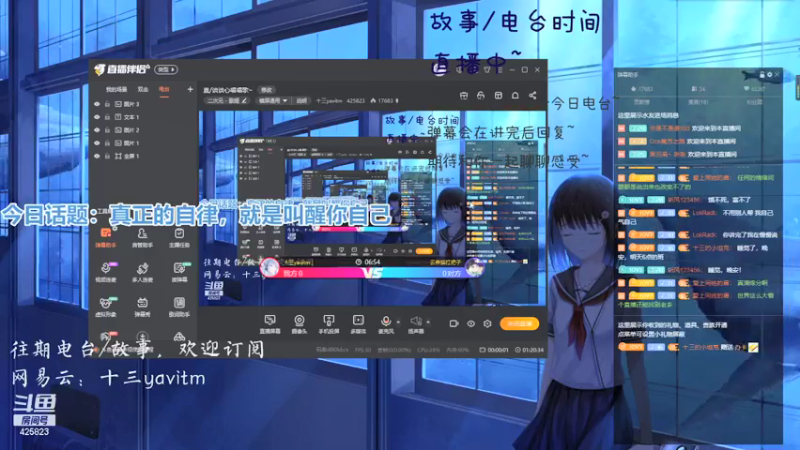Hide the 图片 1 layer
The width and height of the screenshot is (800, 450).
tap(96, 143)
